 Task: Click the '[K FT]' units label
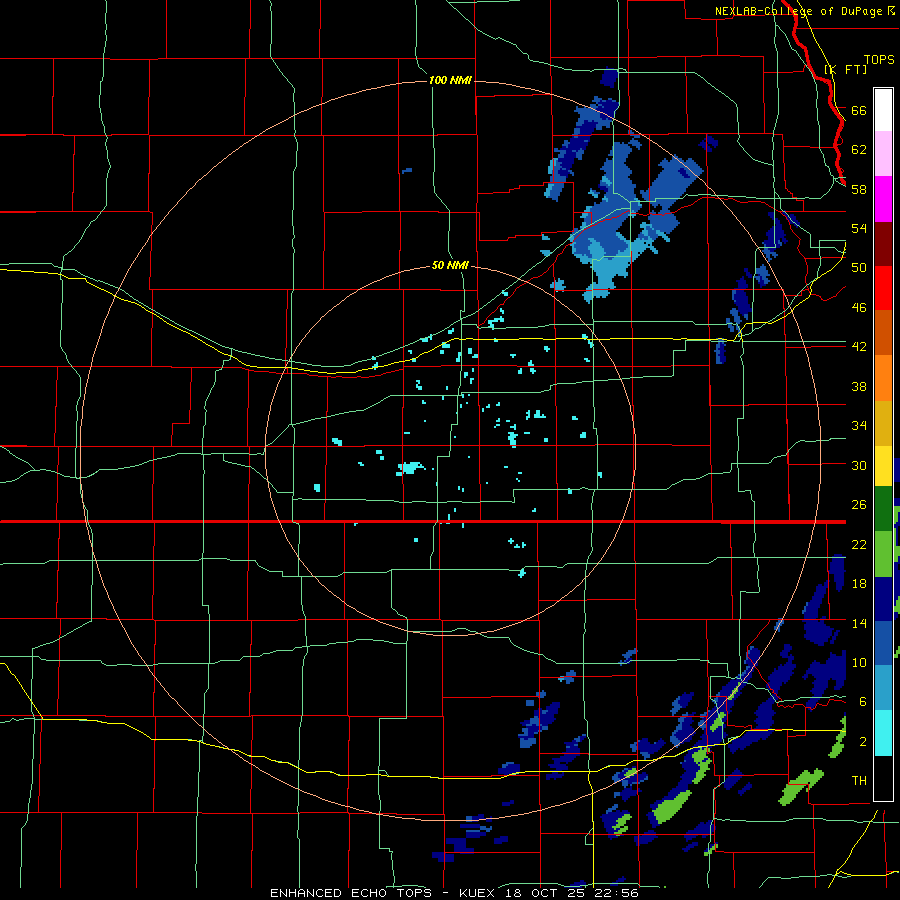click(x=845, y=69)
